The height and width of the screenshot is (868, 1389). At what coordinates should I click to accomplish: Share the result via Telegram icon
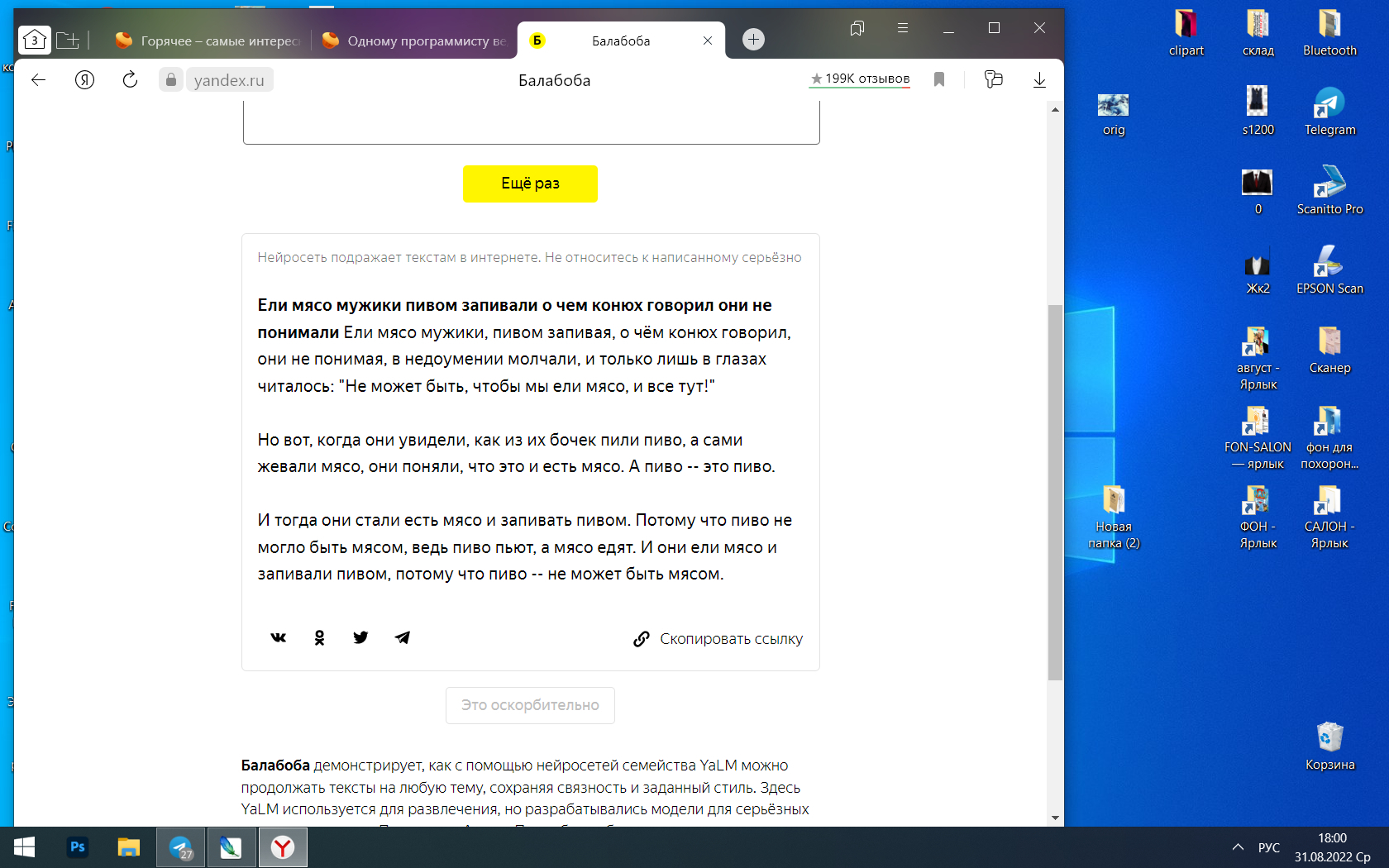[403, 637]
